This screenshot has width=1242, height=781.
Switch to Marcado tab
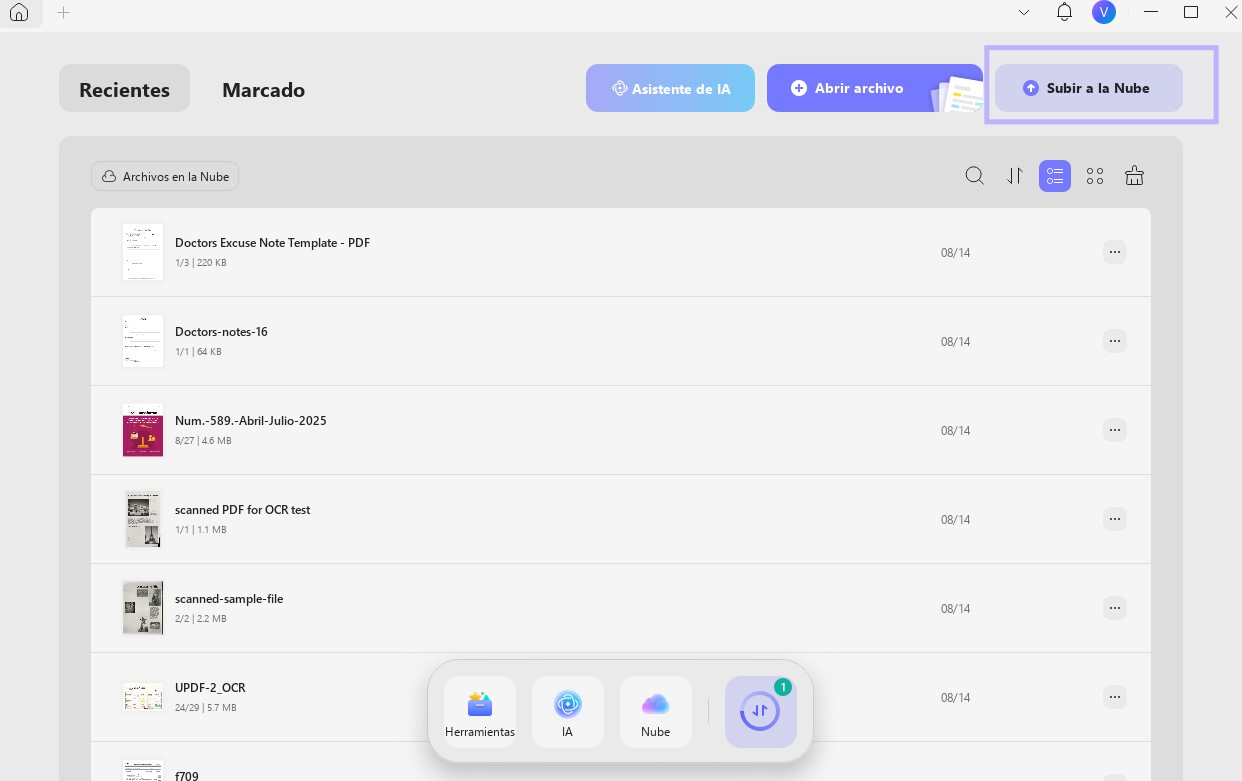coord(263,89)
